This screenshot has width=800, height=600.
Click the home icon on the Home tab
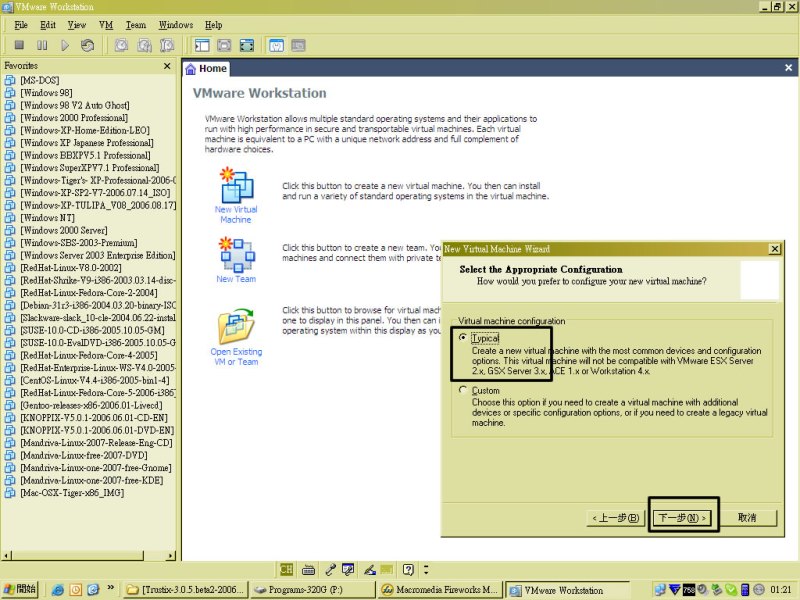pyautogui.click(x=190, y=69)
